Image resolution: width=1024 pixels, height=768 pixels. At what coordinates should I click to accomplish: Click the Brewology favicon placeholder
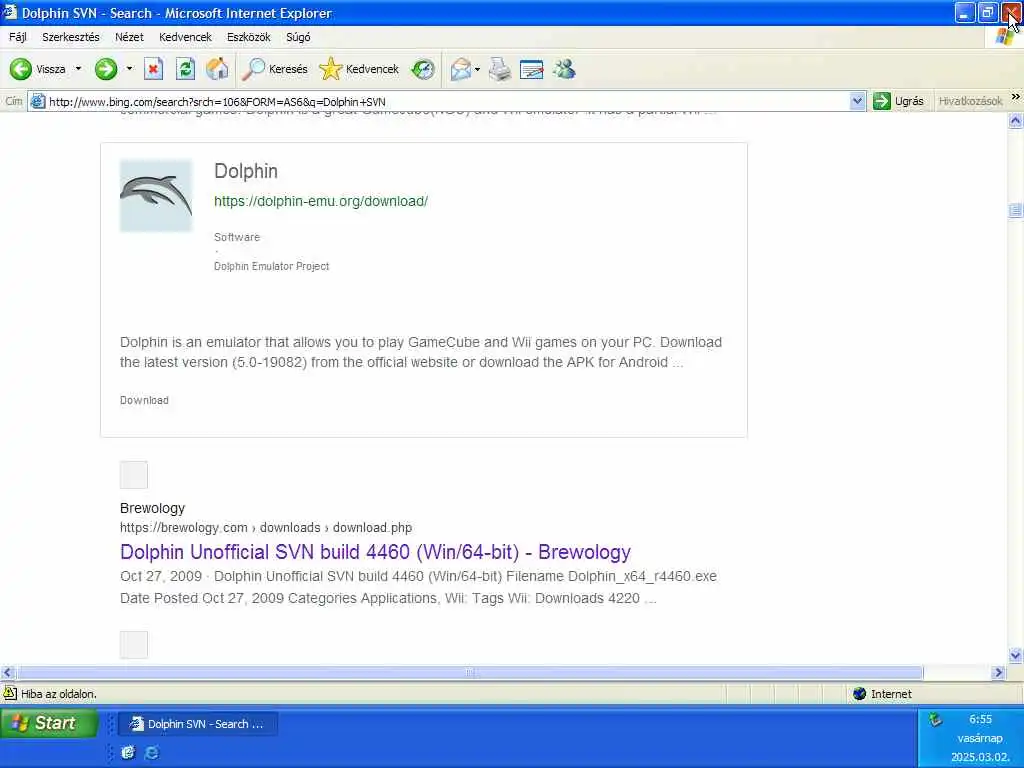click(134, 475)
